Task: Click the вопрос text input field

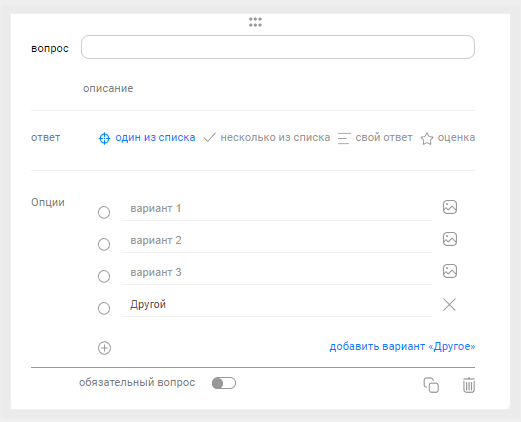Action: click(x=278, y=47)
